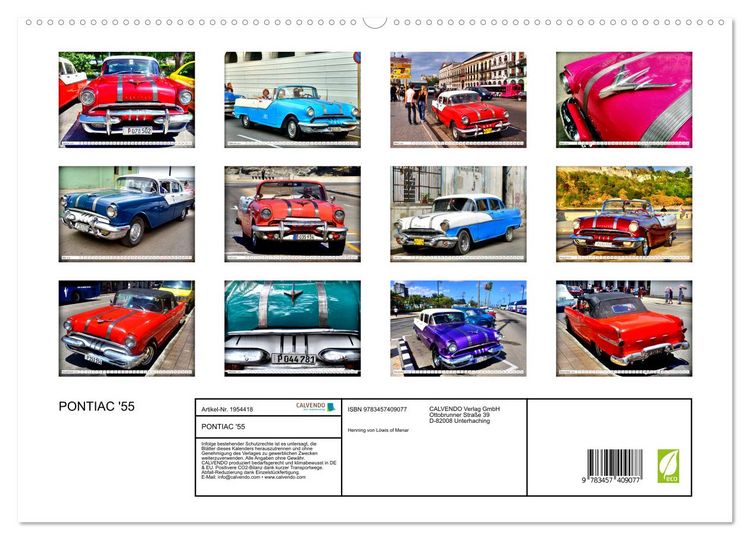The image size is (750, 540).
Task: Click the Artikel-Nr. 1954418 text
Action: pos(227,409)
